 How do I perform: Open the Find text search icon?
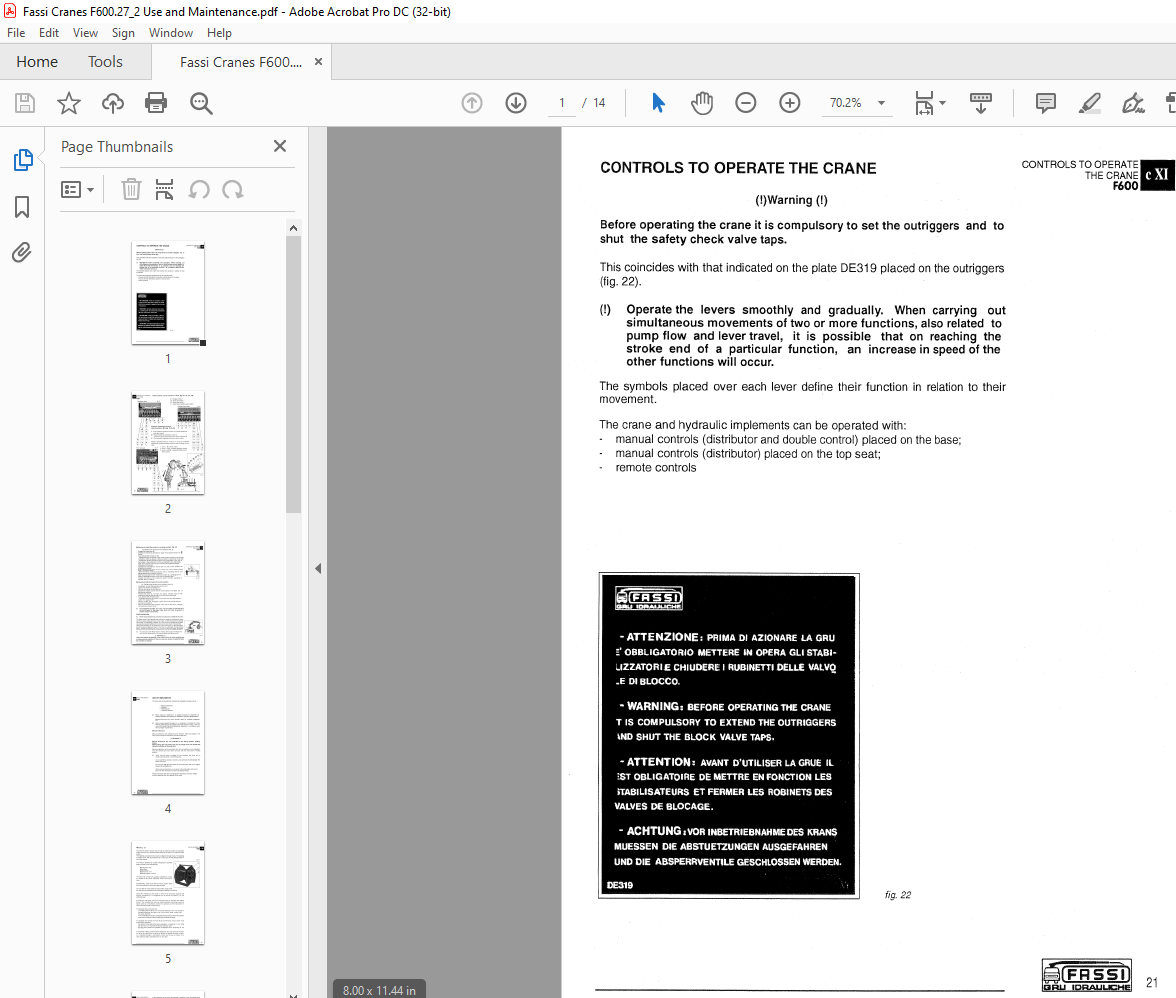pyautogui.click(x=201, y=103)
